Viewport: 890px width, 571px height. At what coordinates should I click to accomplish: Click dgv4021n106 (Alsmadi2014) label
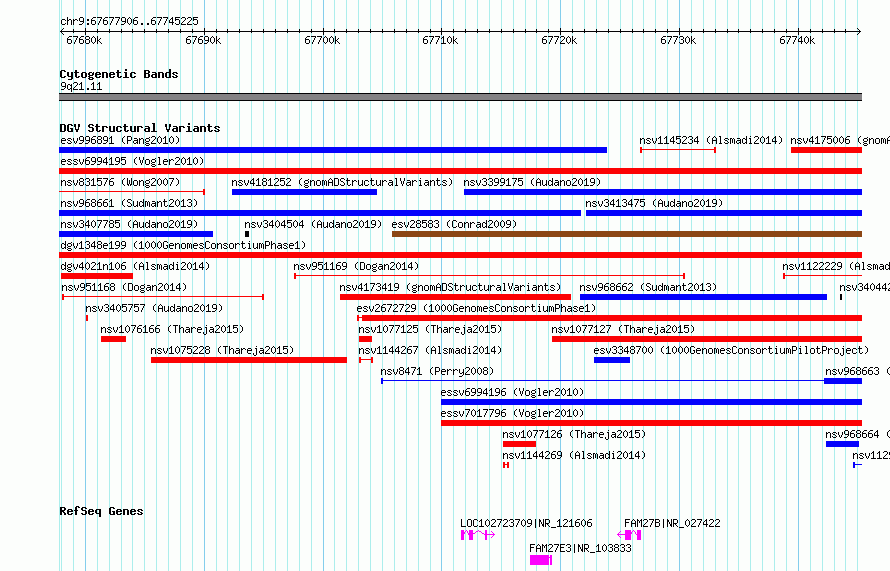[135, 266]
